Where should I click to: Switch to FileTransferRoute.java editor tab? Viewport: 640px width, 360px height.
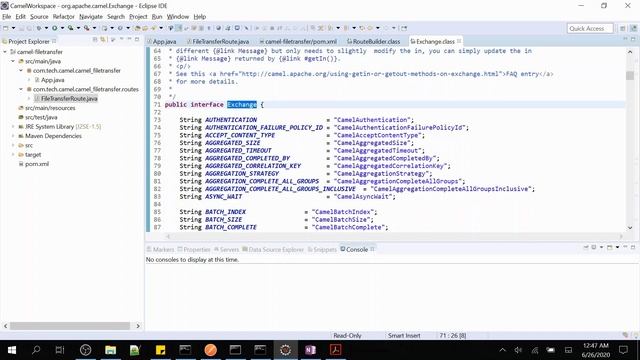[x=218, y=41]
